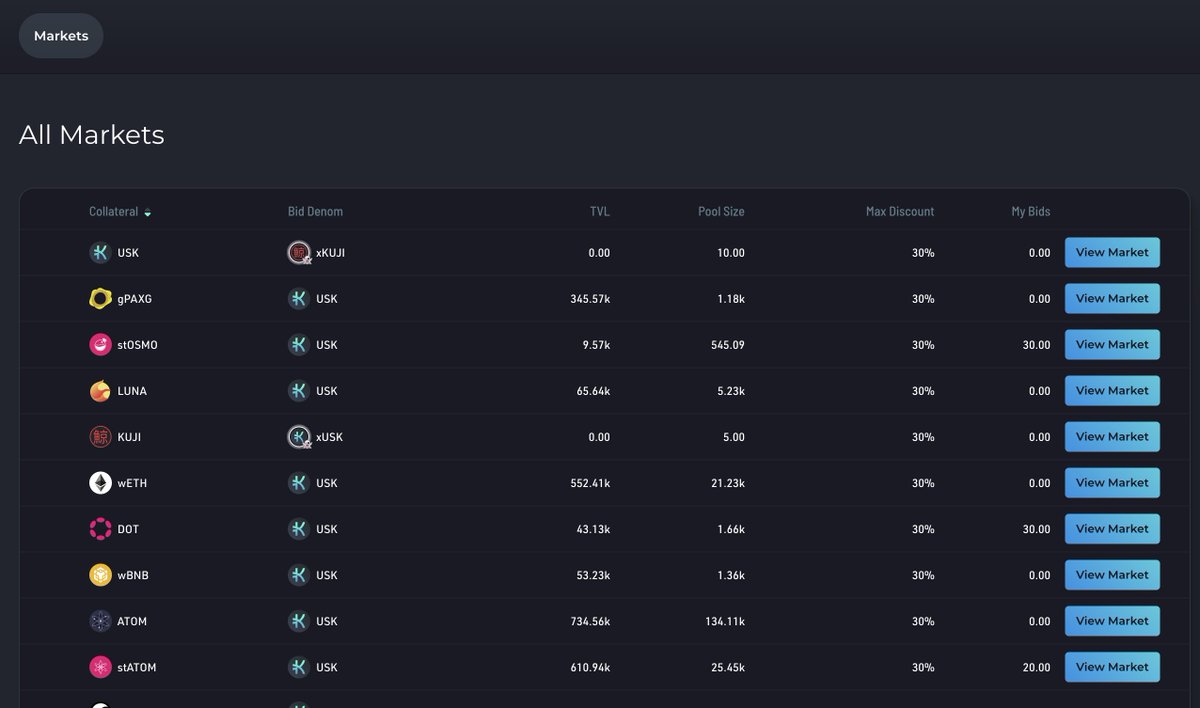
Task: Click USK bid icon in DOT row
Action: point(299,529)
